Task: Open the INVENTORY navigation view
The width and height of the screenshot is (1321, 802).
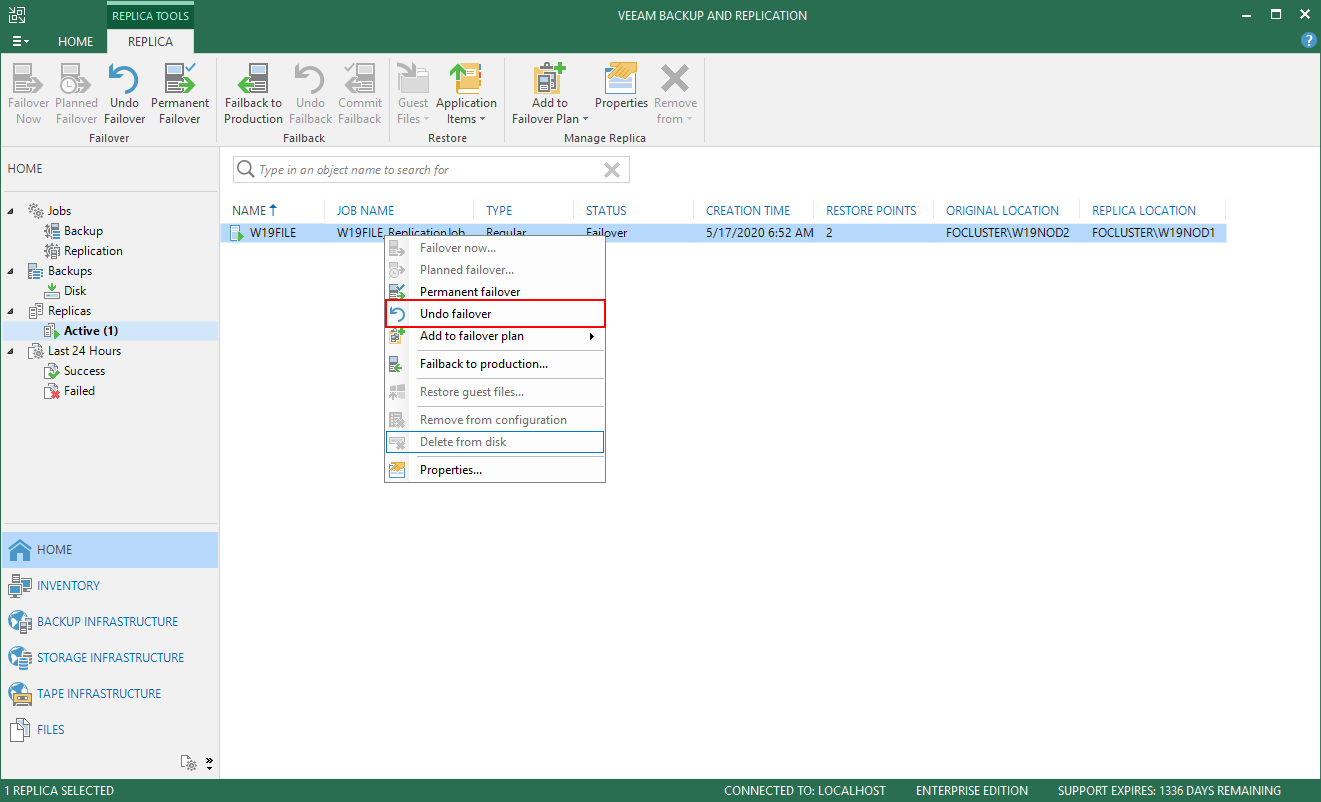Action: coord(109,586)
